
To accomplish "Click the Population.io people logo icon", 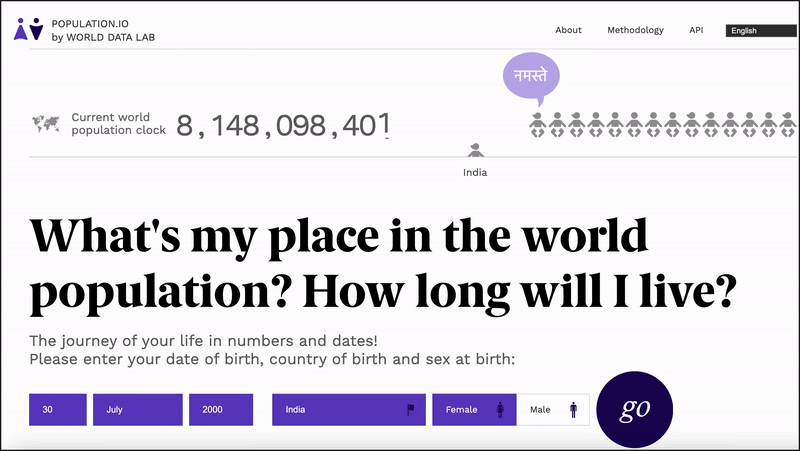I will pyautogui.click(x=29, y=29).
